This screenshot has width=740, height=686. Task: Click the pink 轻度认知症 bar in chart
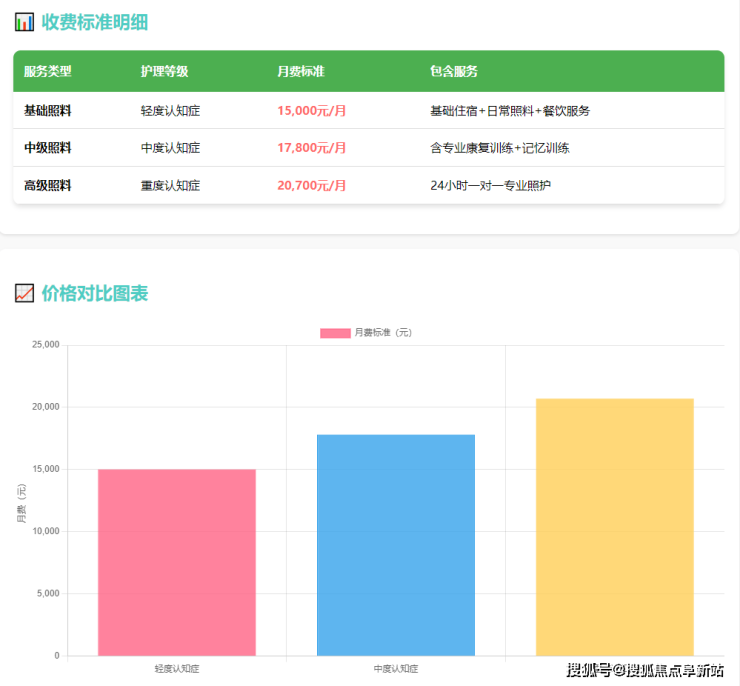point(177,562)
